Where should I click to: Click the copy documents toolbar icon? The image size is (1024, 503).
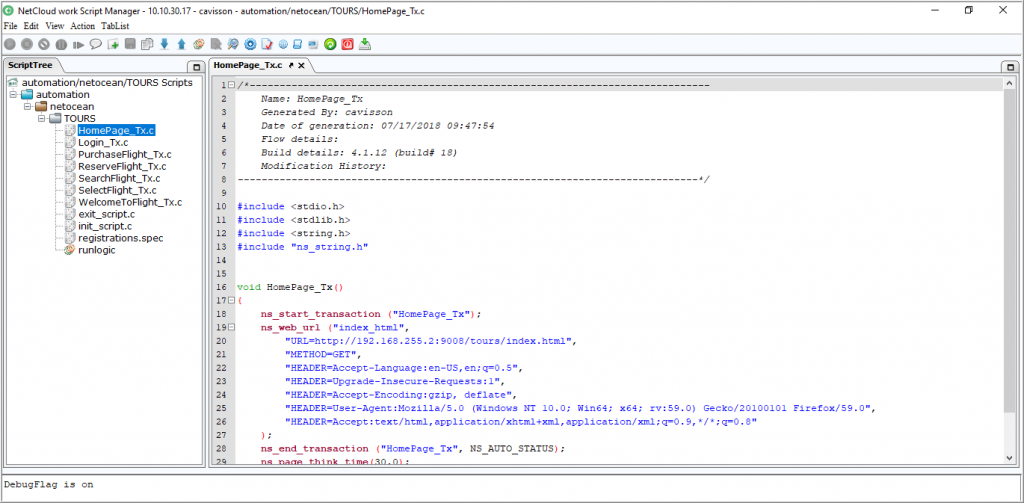(x=147, y=44)
